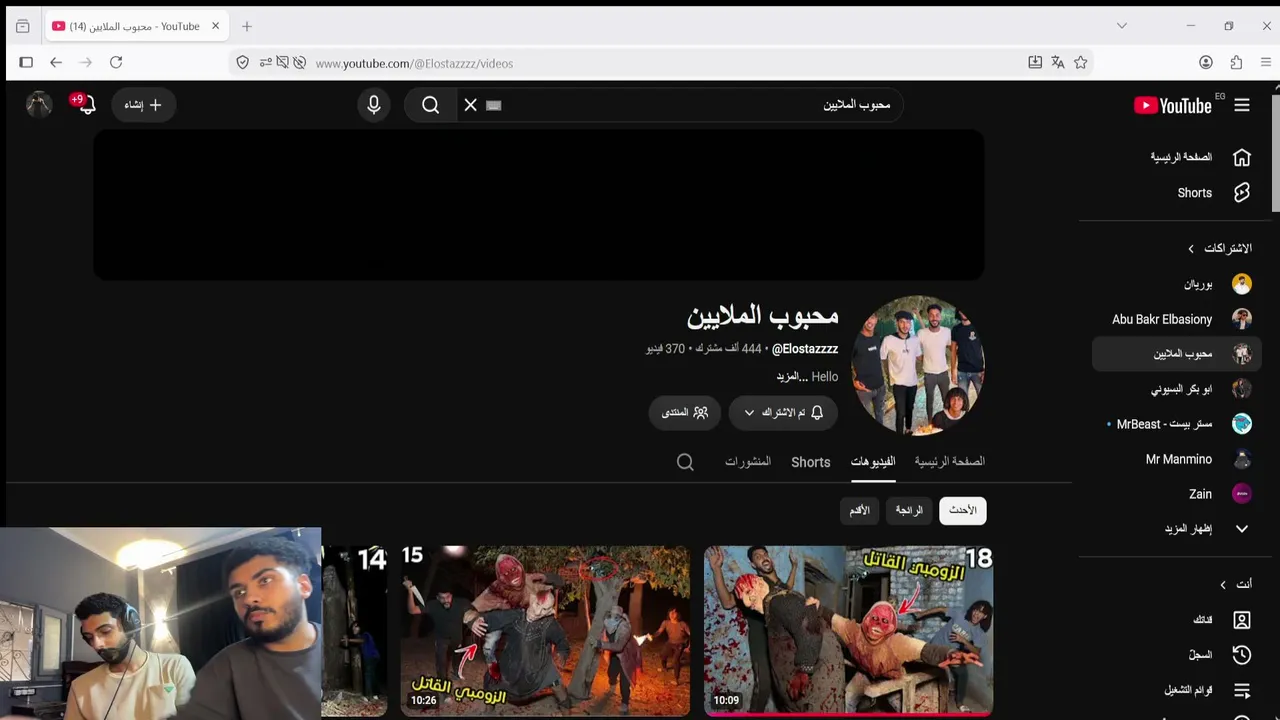Click the install/save page icon in address bar
Screen dimensions: 1280x720
click(1035, 62)
